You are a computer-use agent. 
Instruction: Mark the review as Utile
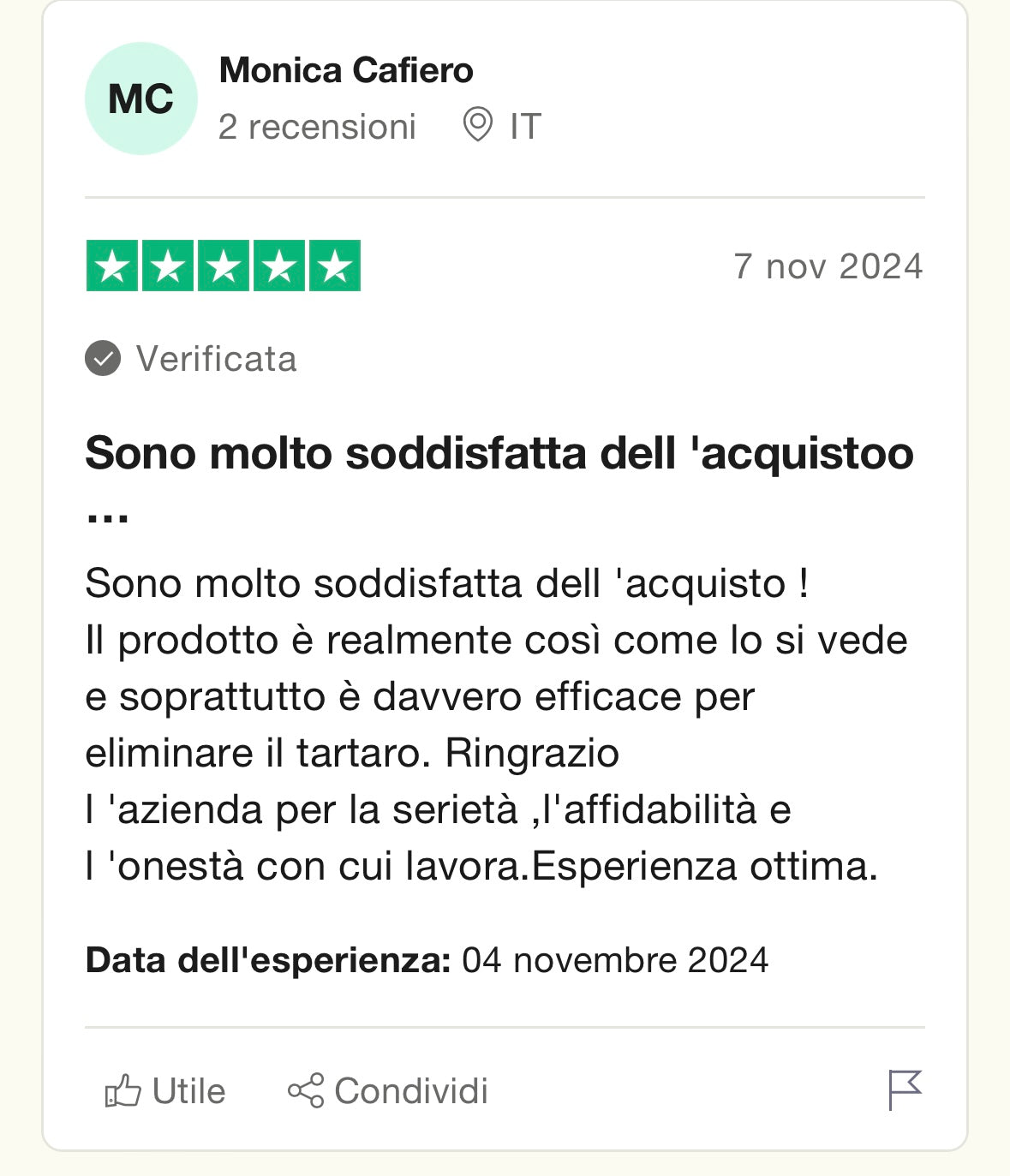188,1091
